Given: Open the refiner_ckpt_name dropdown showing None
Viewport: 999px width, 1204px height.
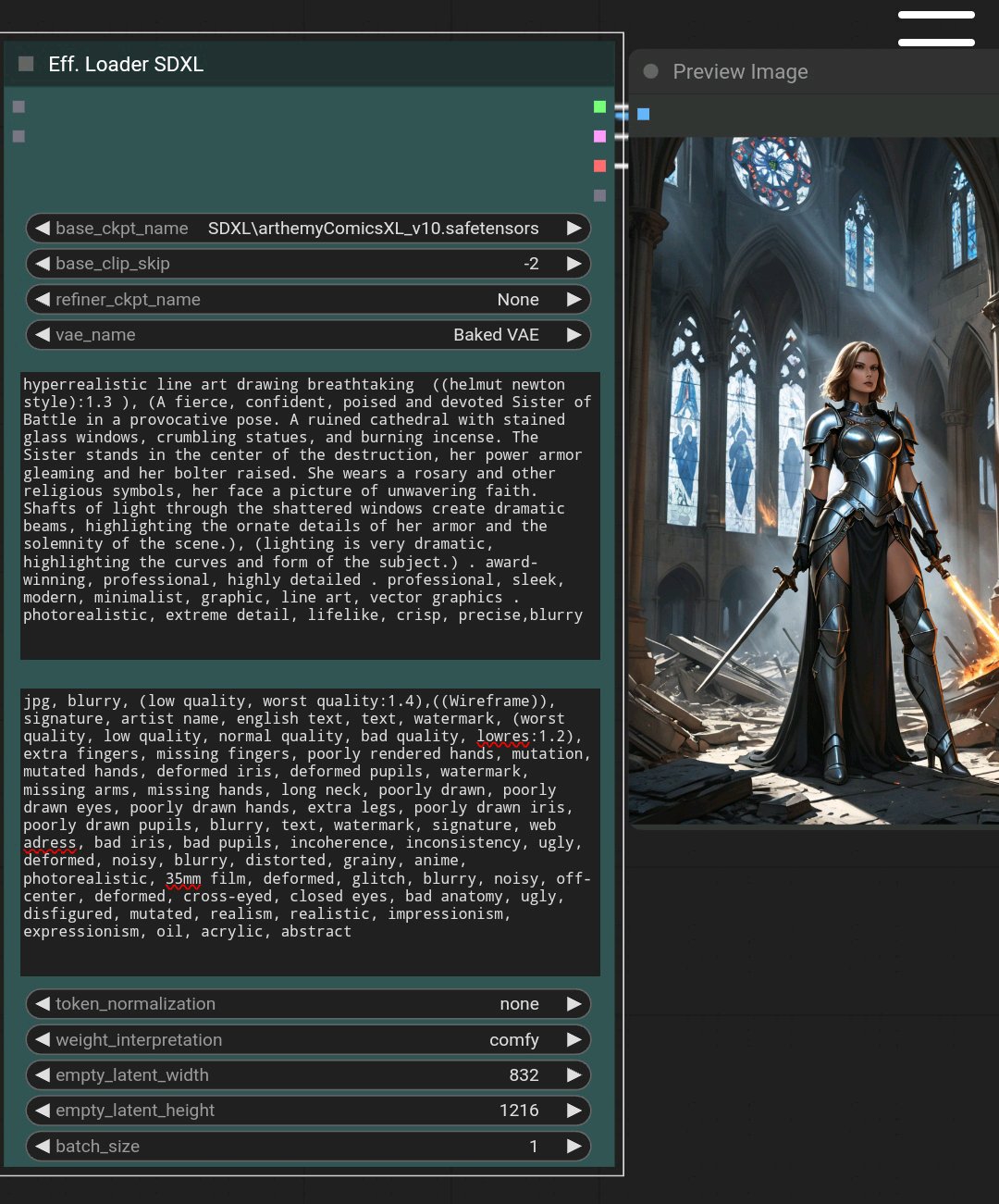Looking at the screenshot, I should (308, 299).
